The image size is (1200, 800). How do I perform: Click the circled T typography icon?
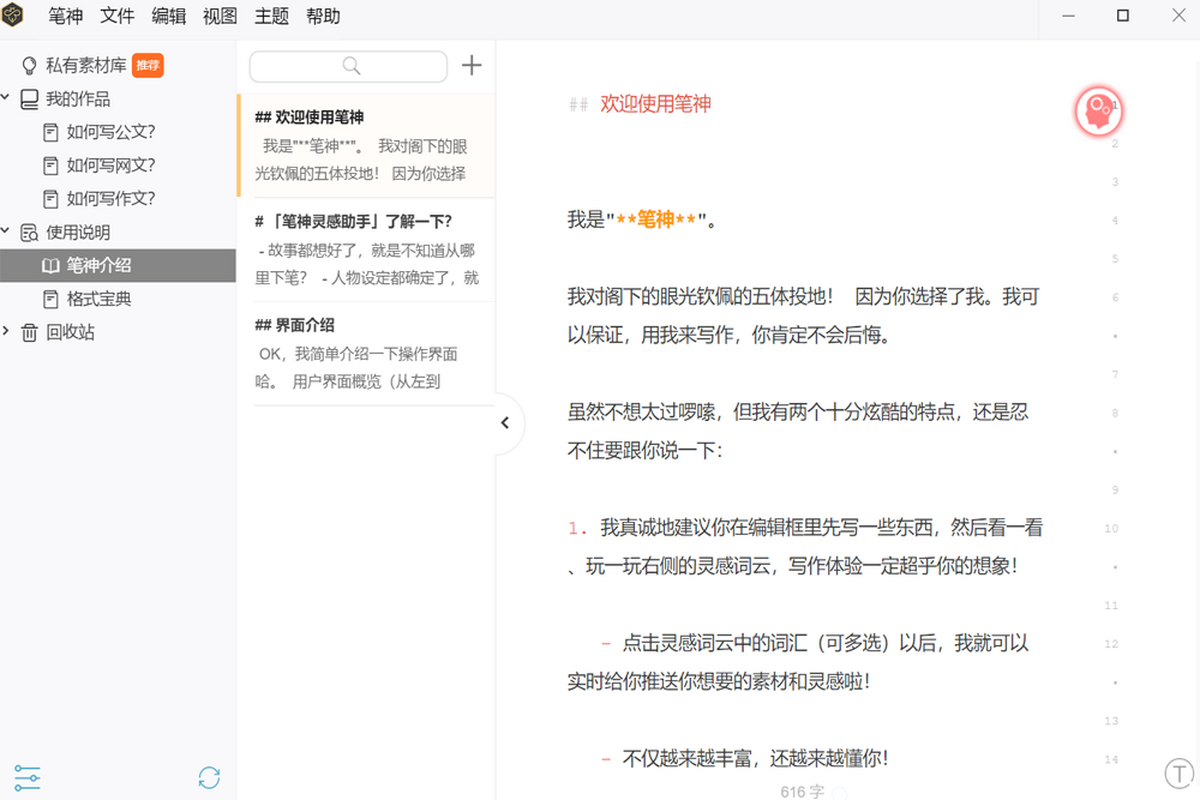click(x=1180, y=773)
